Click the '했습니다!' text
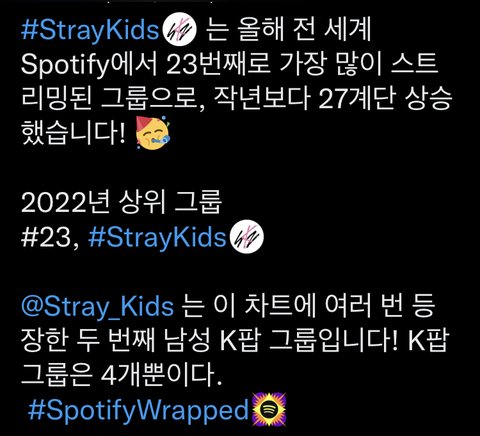The image size is (480, 436). [x=74, y=133]
